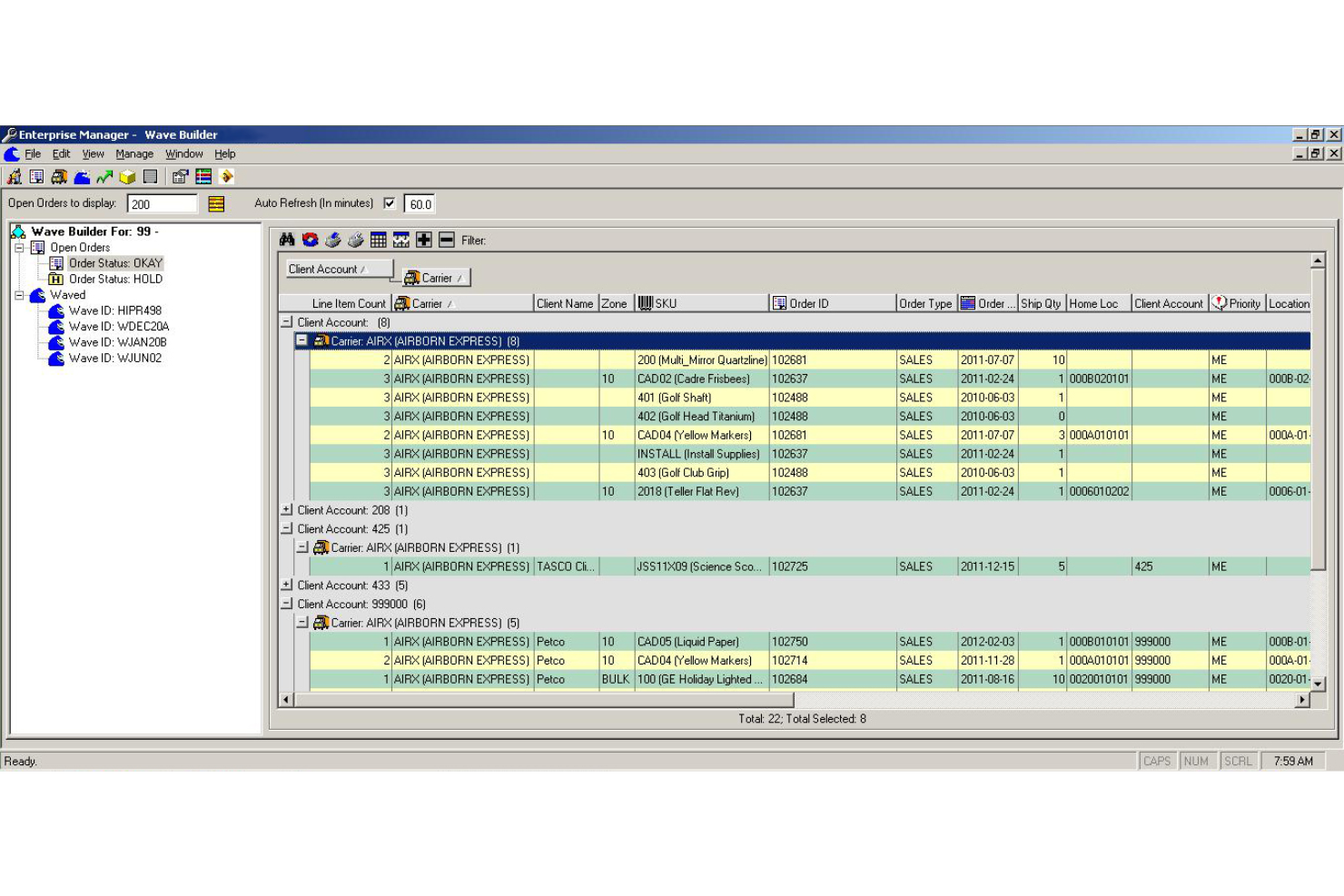The image size is (1344, 896).
Task: Open the Manage menu
Action: coord(134,153)
